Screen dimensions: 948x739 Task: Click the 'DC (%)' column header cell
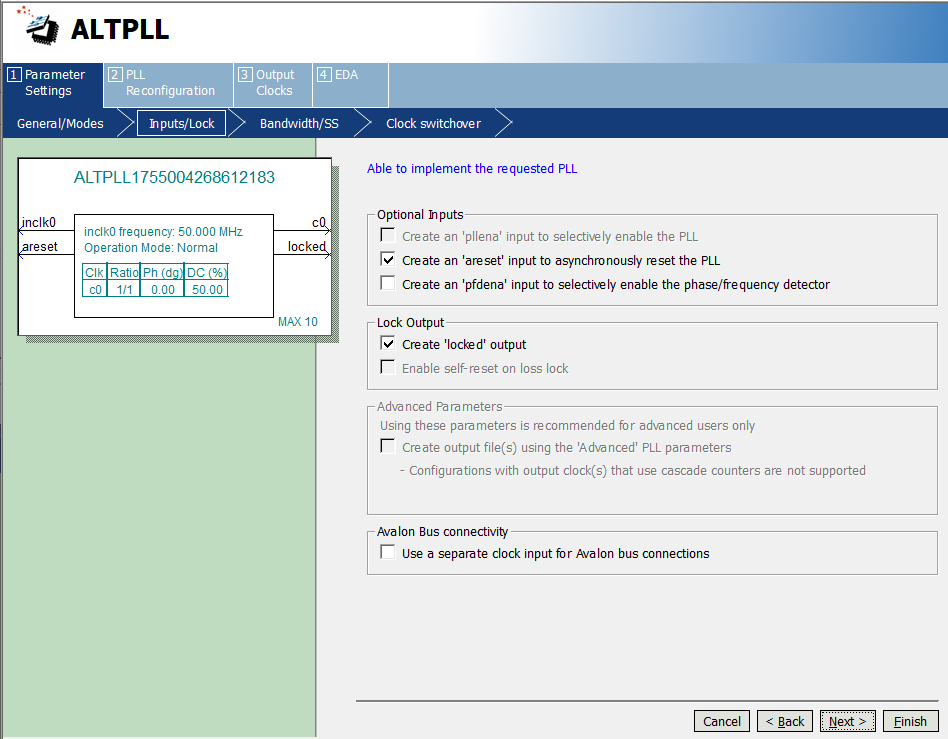[207, 273]
